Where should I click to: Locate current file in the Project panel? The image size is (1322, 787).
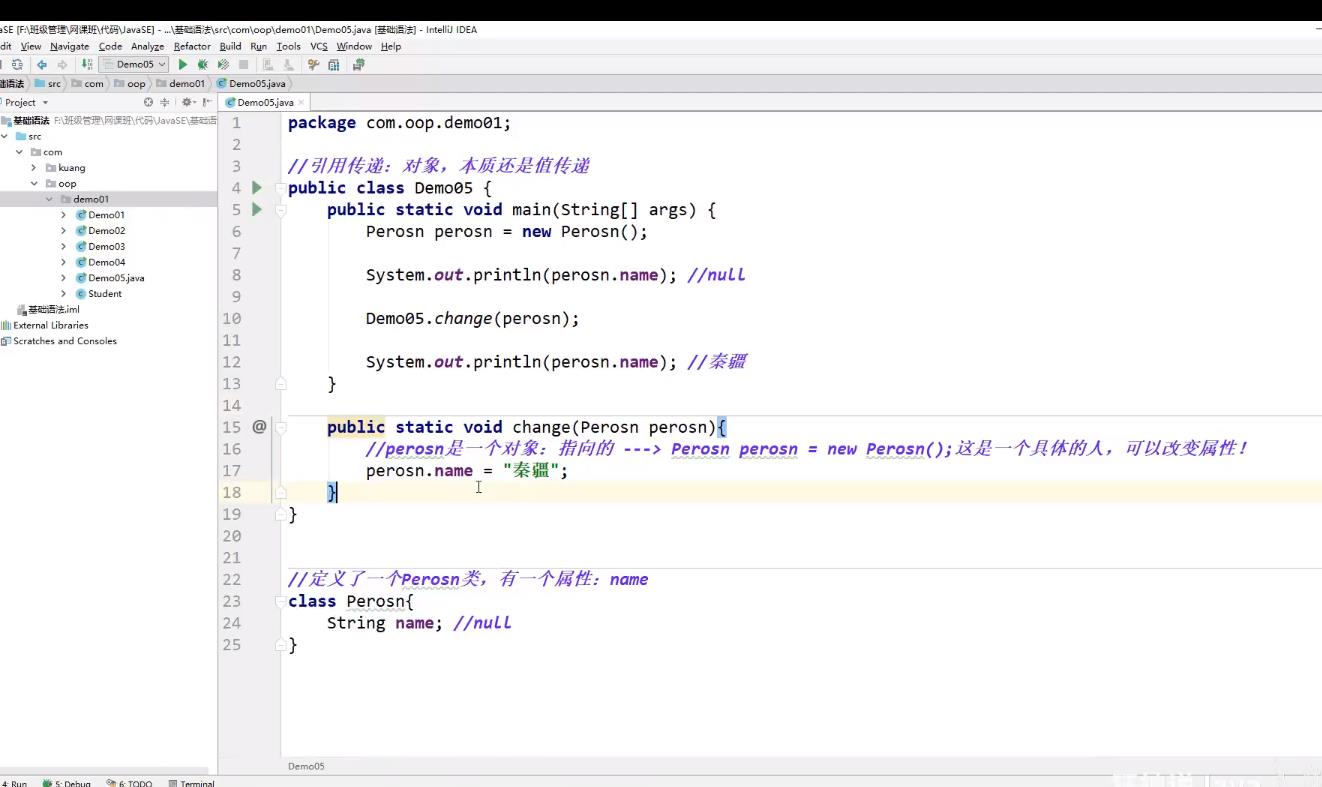[148, 102]
